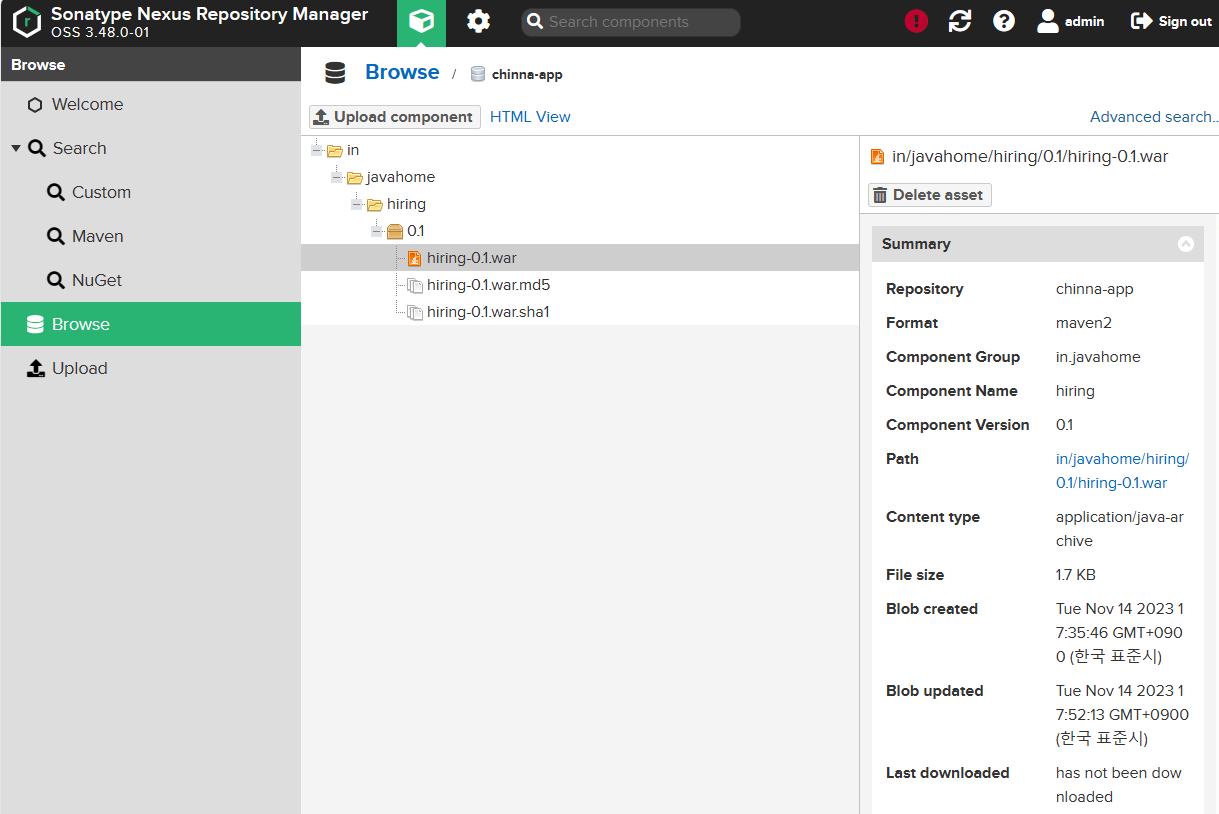Screen dimensions: 1219x814
Task: Open NuGet search in sidebar
Action: (x=151, y=280)
